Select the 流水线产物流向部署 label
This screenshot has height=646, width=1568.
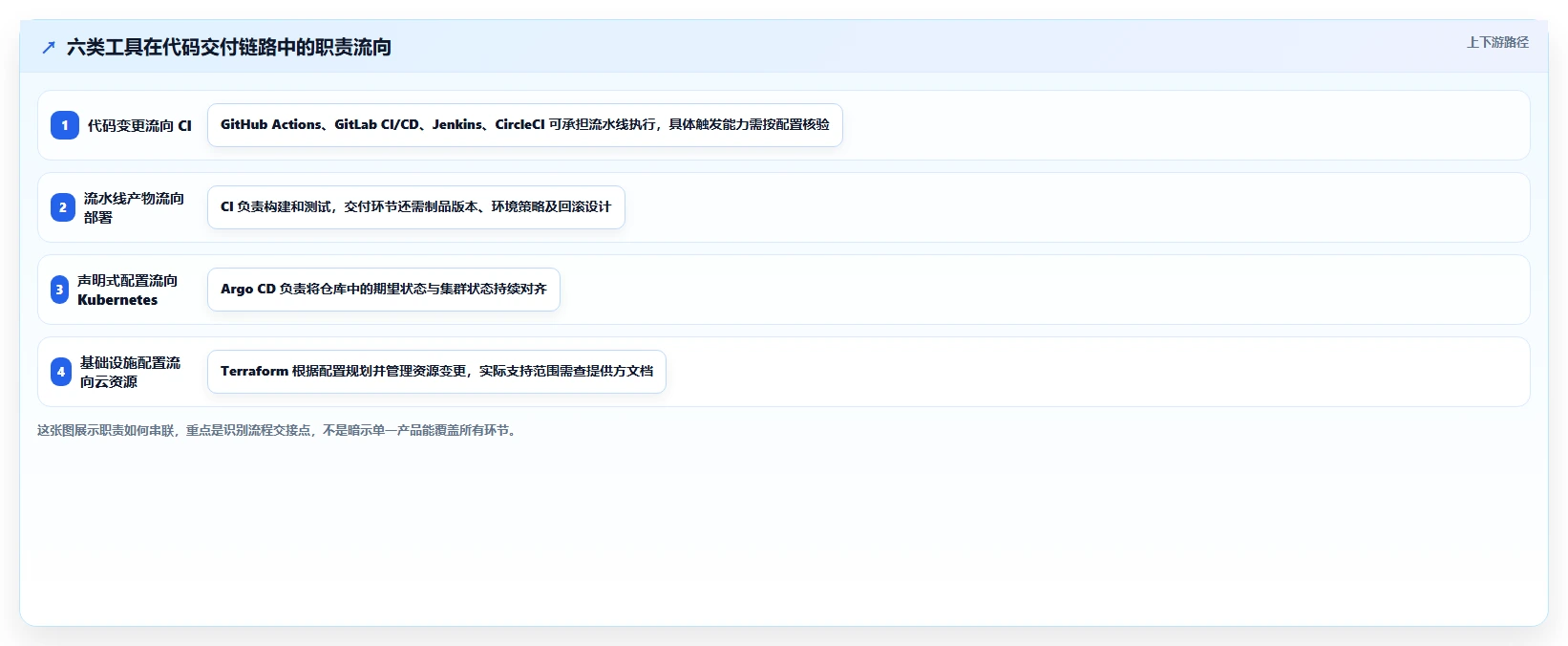[134, 207]
